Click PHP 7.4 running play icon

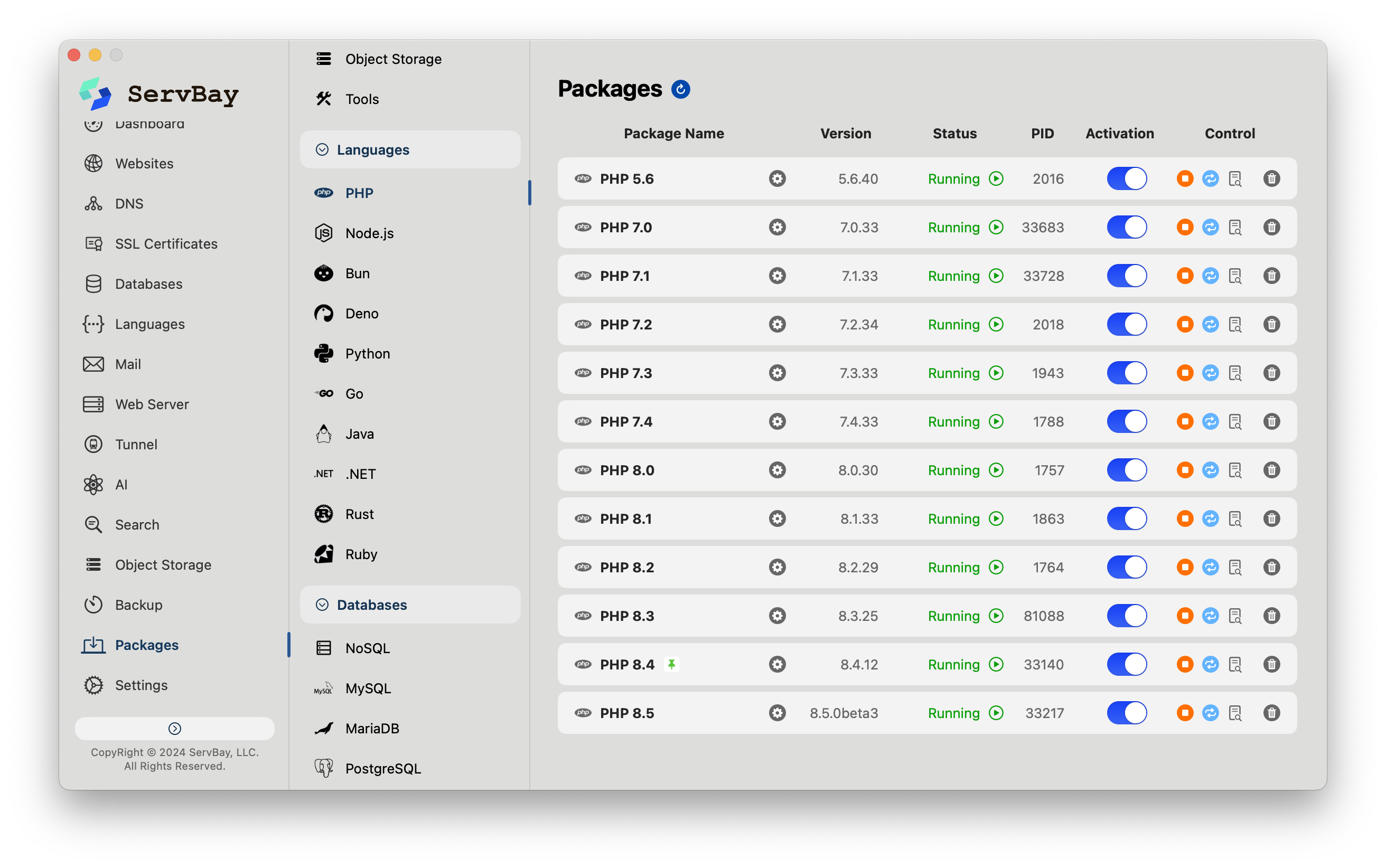click(996, 421)
